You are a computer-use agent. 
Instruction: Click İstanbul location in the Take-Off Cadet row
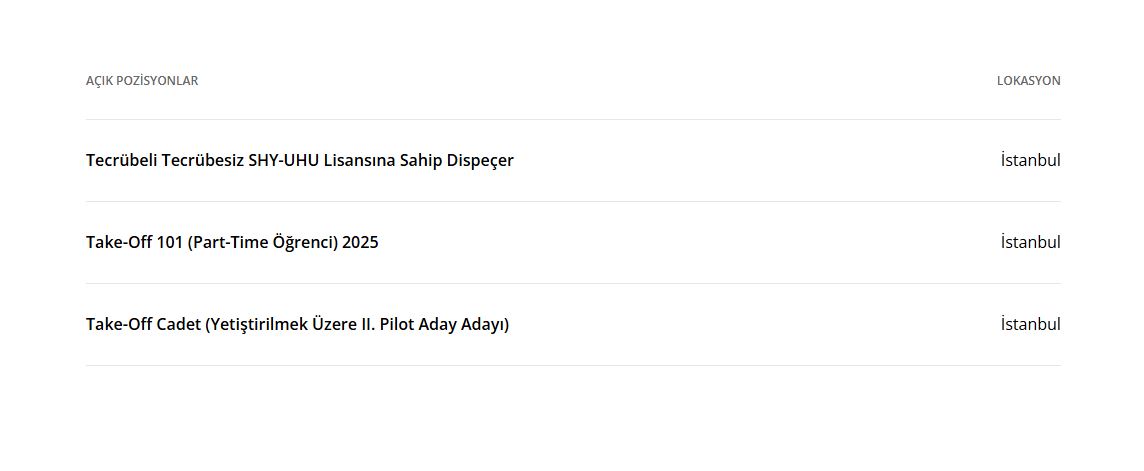click(1030, 324)
